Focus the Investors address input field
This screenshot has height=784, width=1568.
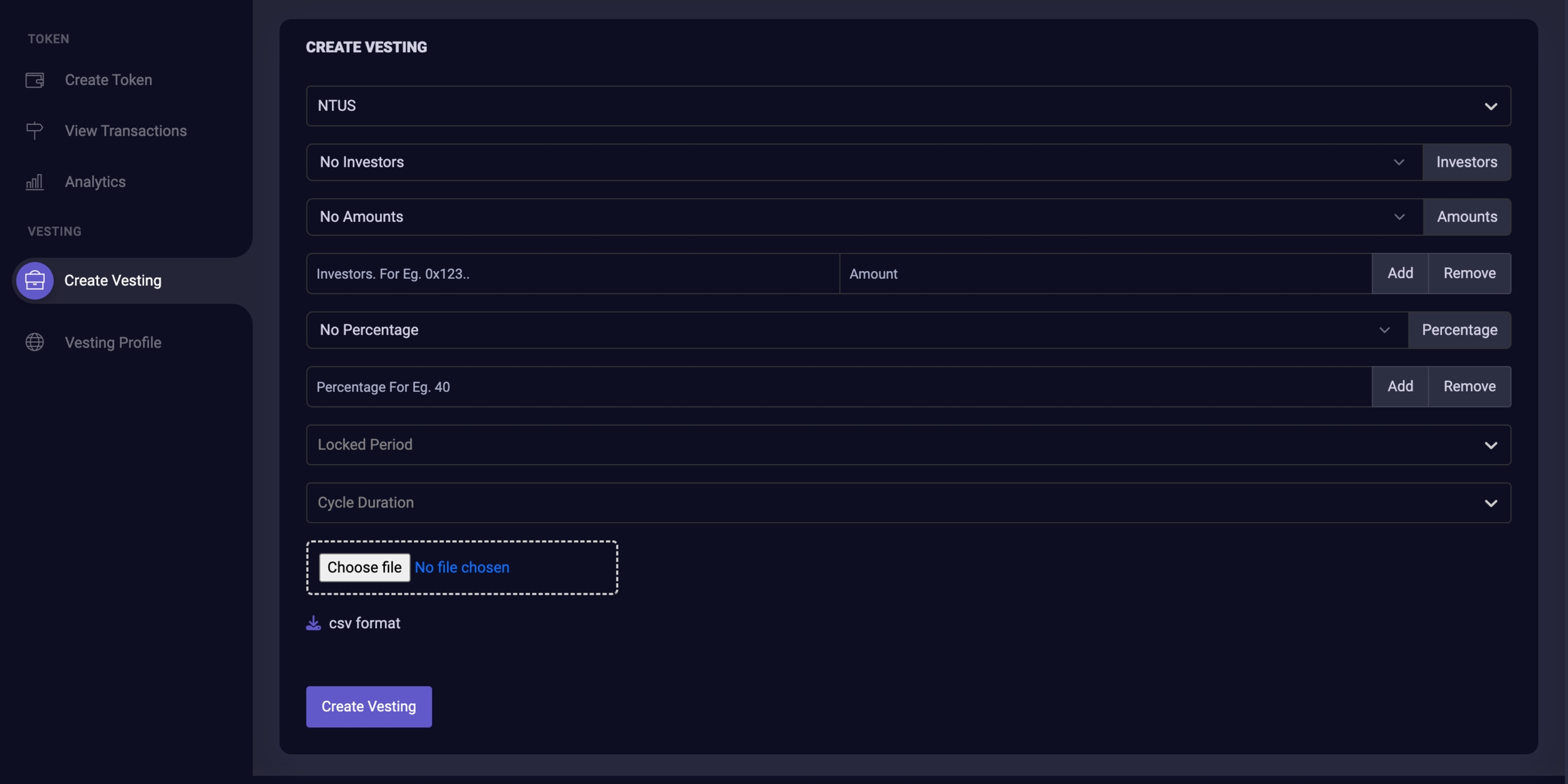point(572,274)
